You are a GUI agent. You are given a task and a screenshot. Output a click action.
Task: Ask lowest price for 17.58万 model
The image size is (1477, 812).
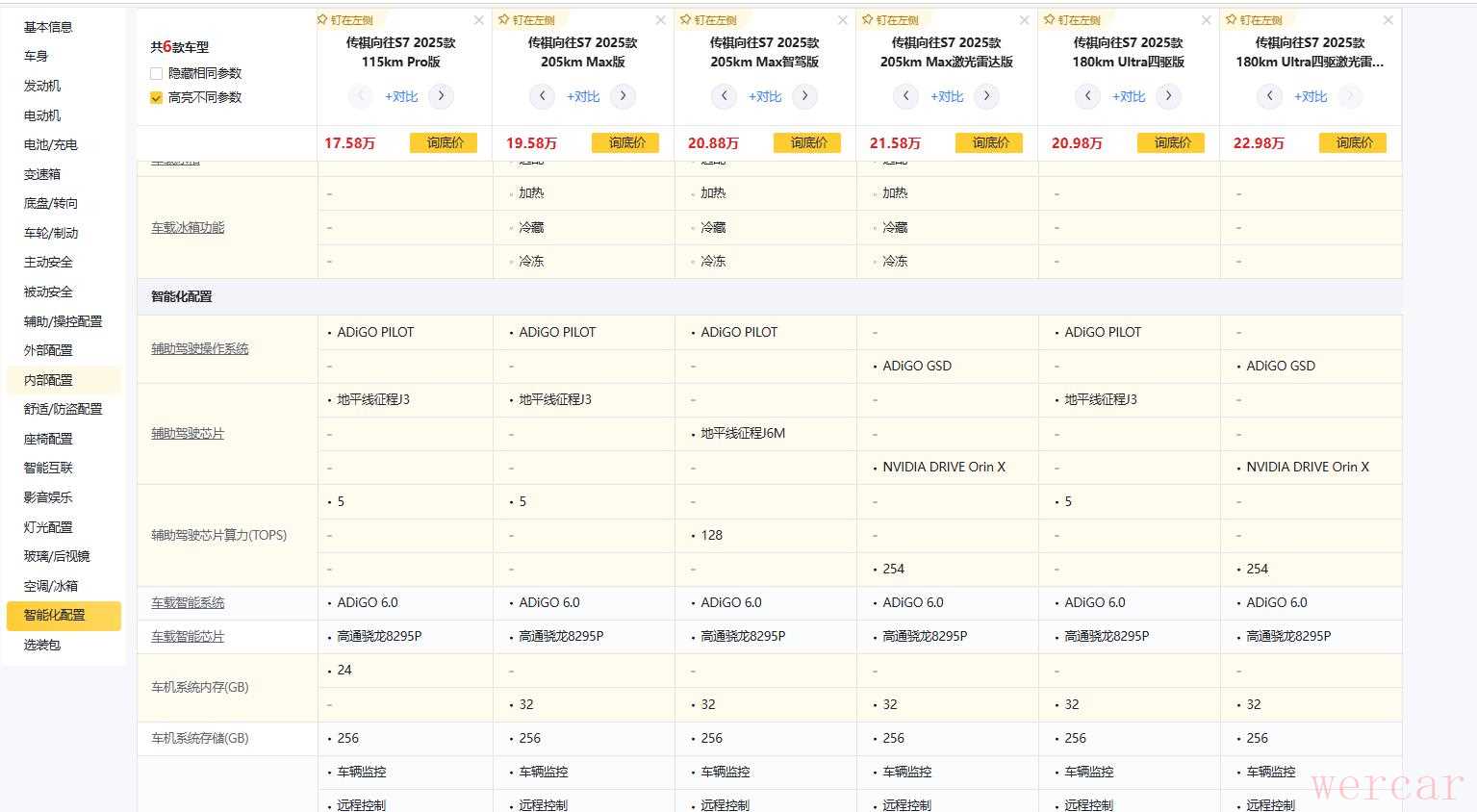pos(444,142)
